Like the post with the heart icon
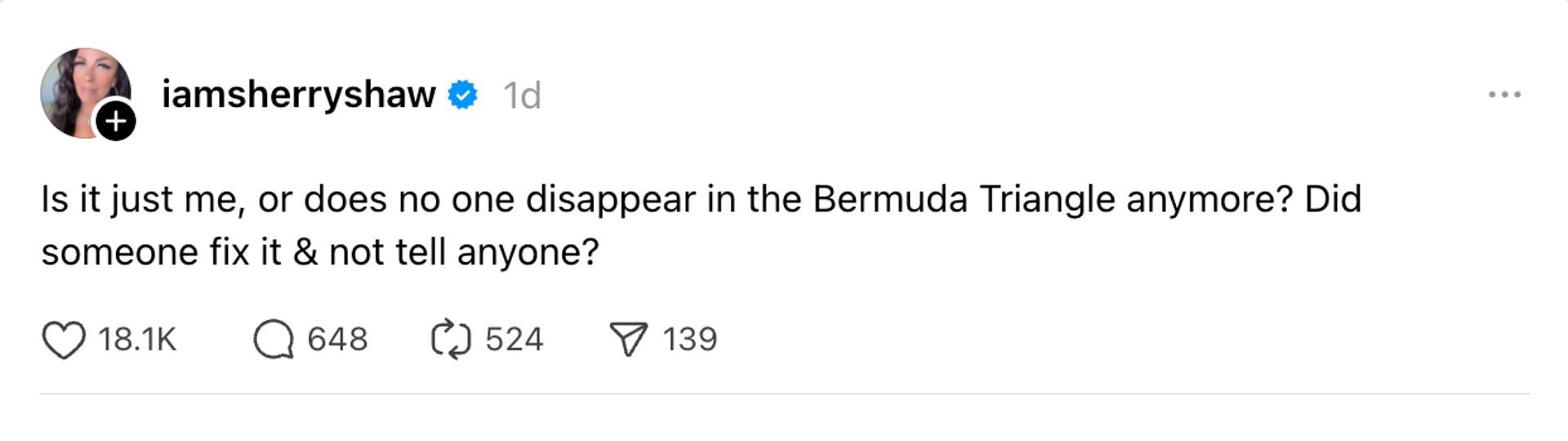This screenshot has width=1568, height=441. tap(63, 340)
